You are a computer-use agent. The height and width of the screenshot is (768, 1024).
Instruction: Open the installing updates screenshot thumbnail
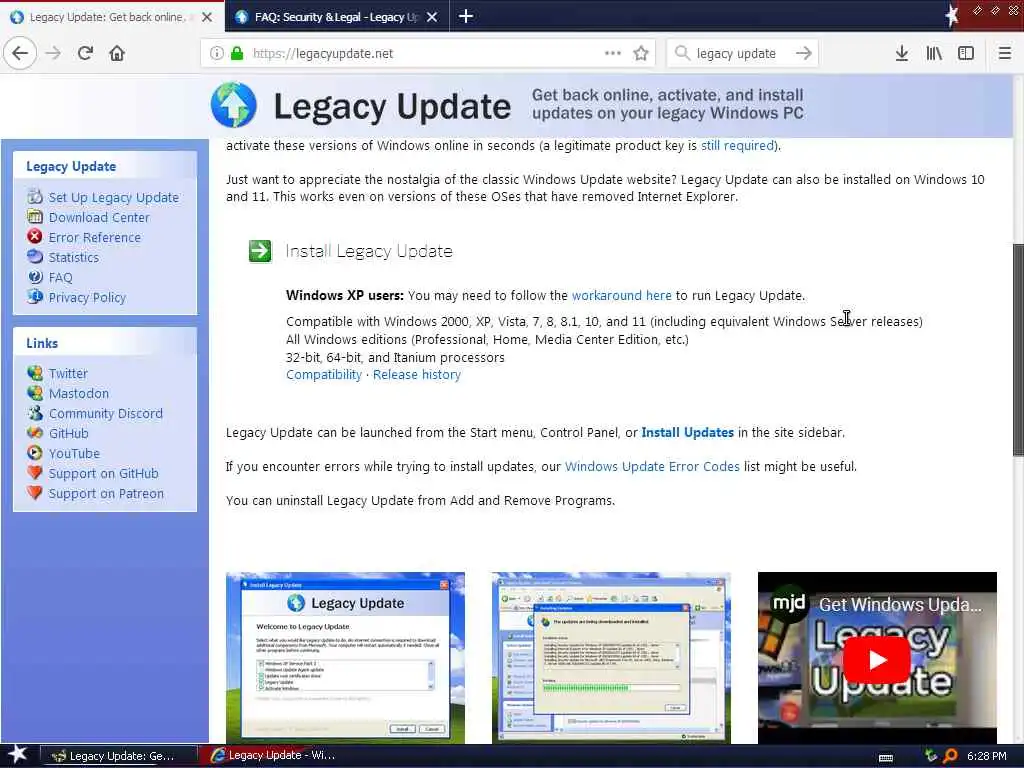pyautogui.click(x=611, y=658)
